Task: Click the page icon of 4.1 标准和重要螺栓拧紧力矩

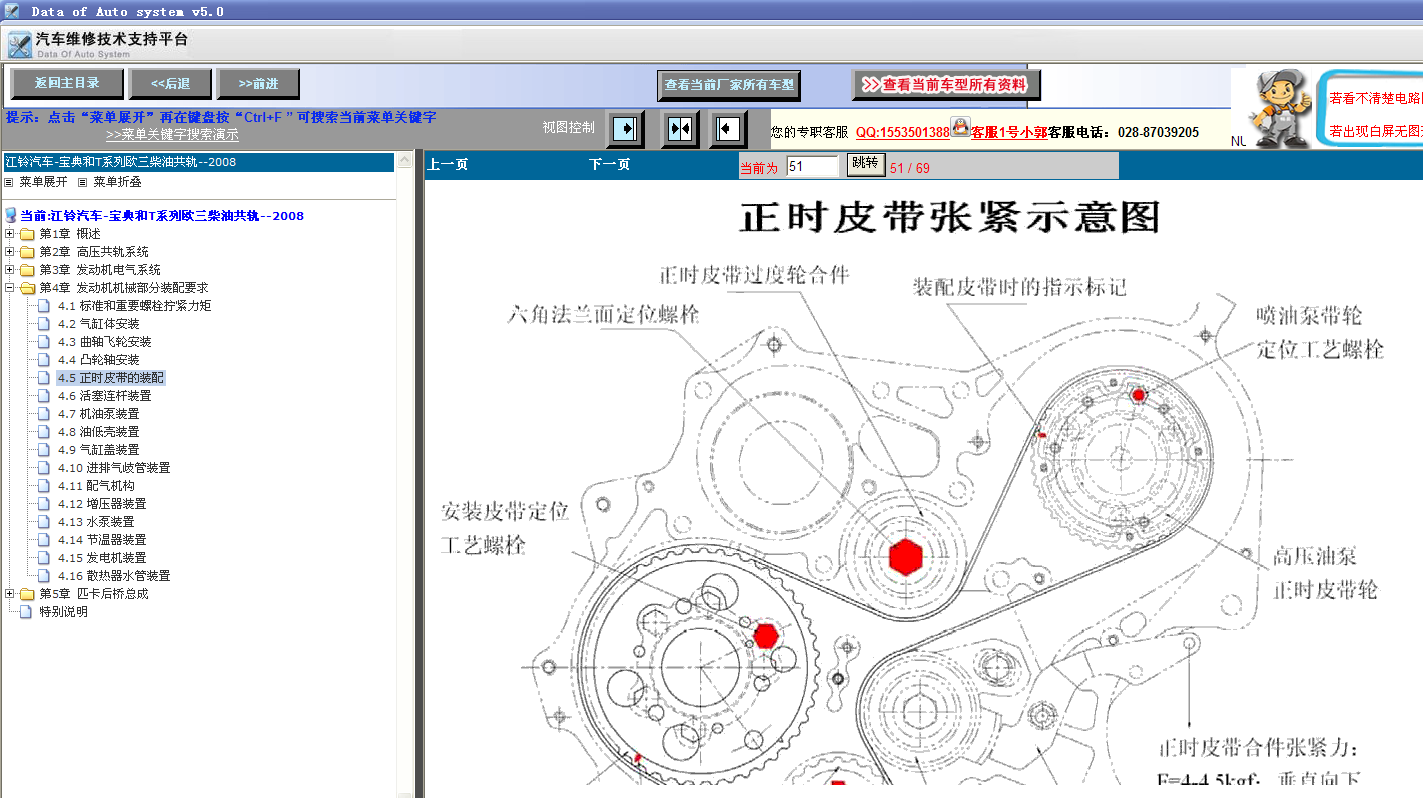Action: 44,306
